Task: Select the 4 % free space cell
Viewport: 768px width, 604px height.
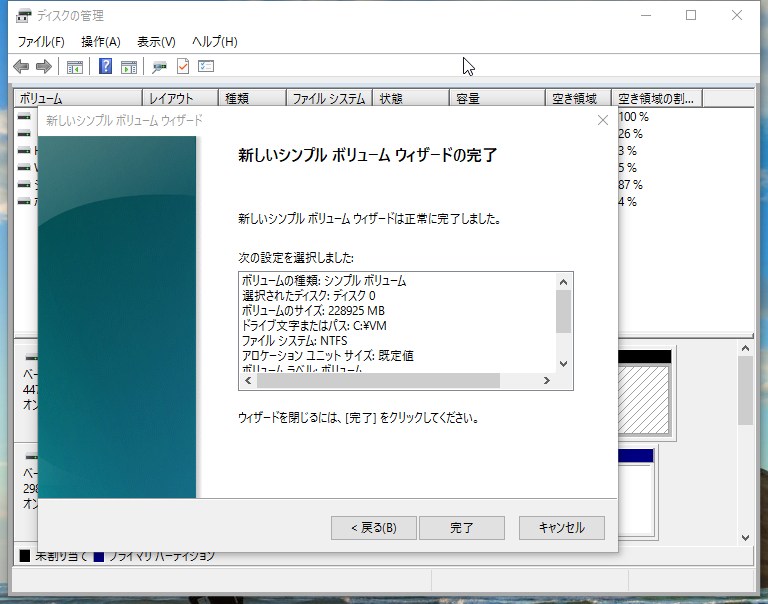Action: (627, 201)
